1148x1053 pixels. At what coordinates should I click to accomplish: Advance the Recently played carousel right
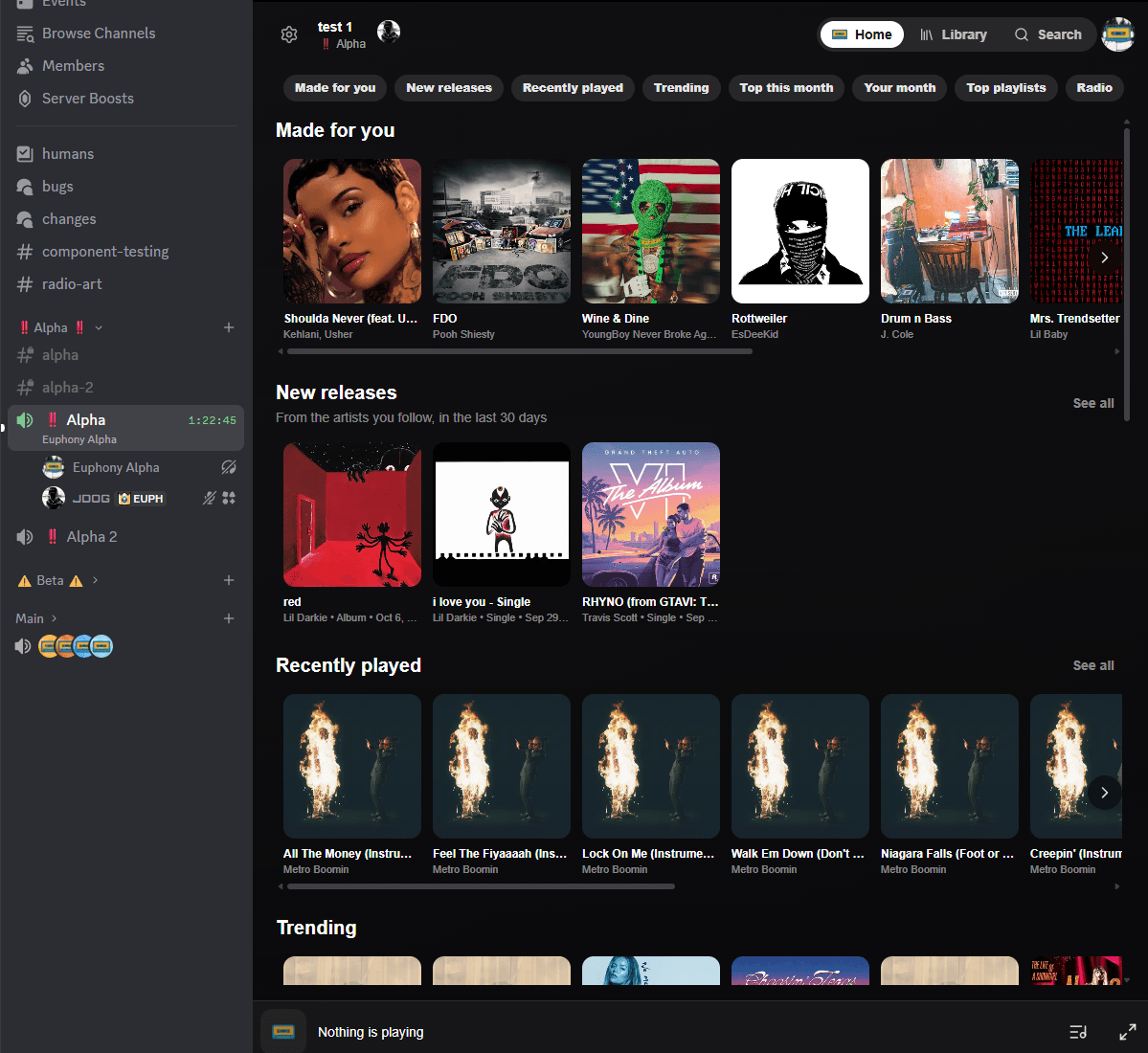click(1104, 793)
